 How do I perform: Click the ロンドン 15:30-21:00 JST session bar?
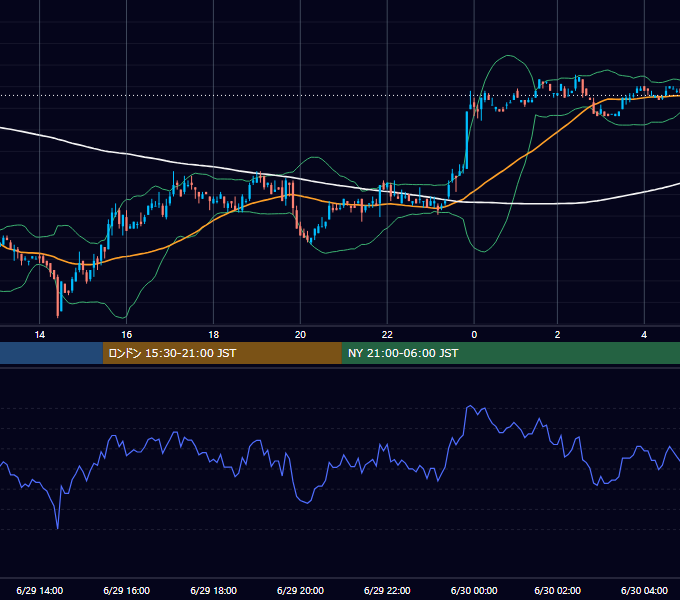222,353
